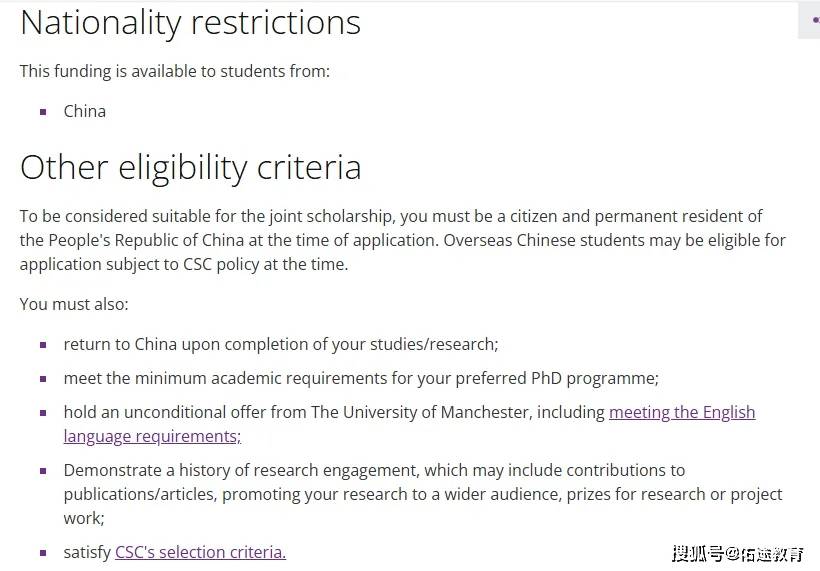Click the 'Nationality restrictions' heading
The width and height of the screenshot is (820, 571).
point(190,24)
